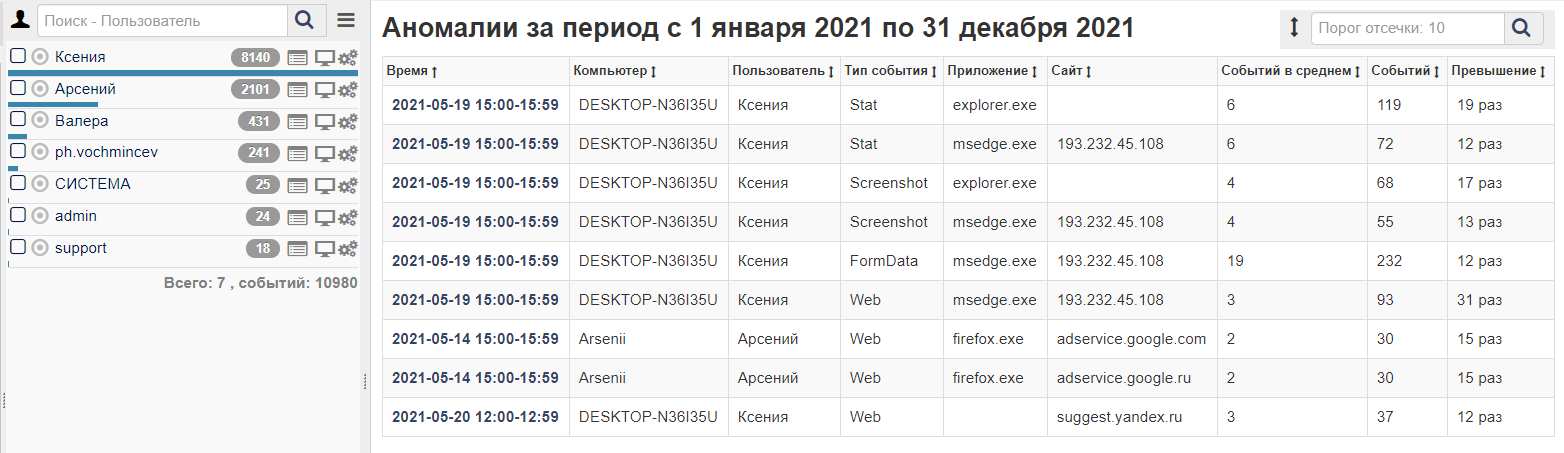Open the hamburger menu in user panel
The width and height of the screenshot is (1564, 453).
pyautogui.click(x=346, y=20)
